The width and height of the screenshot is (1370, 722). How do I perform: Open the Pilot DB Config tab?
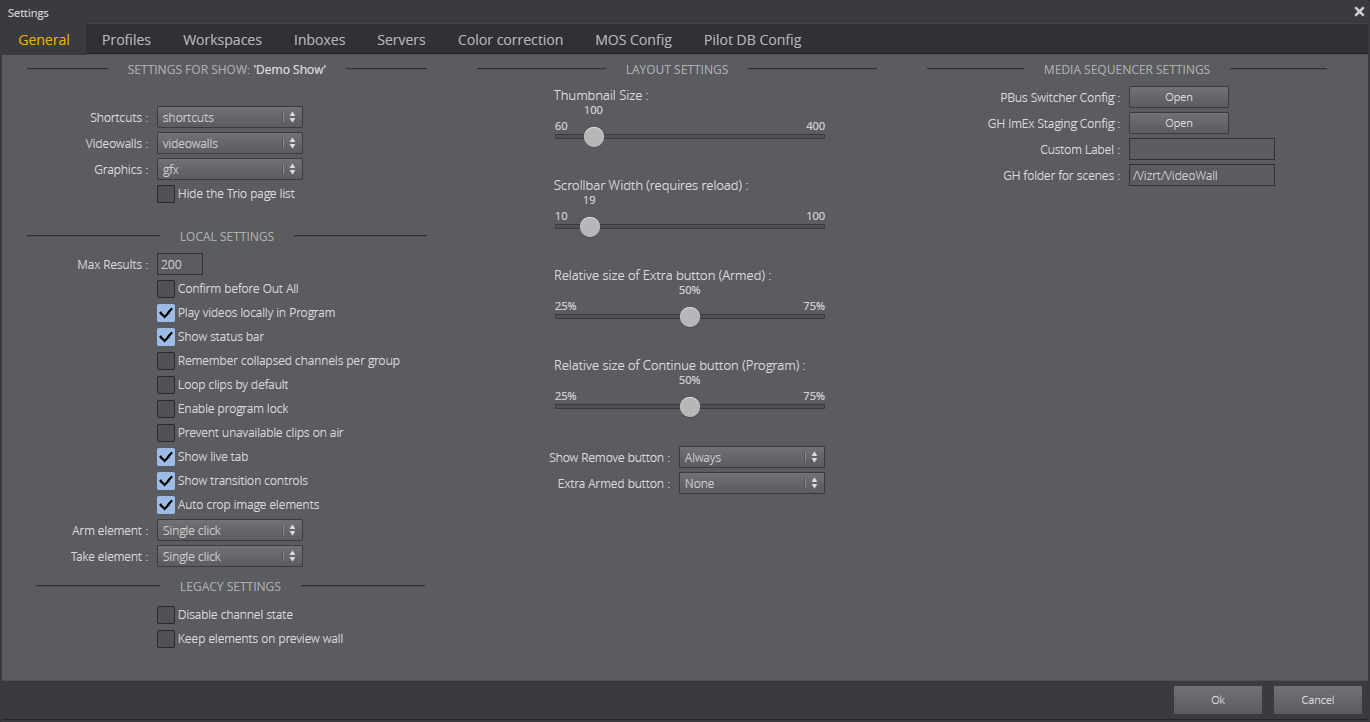point(752,40)
